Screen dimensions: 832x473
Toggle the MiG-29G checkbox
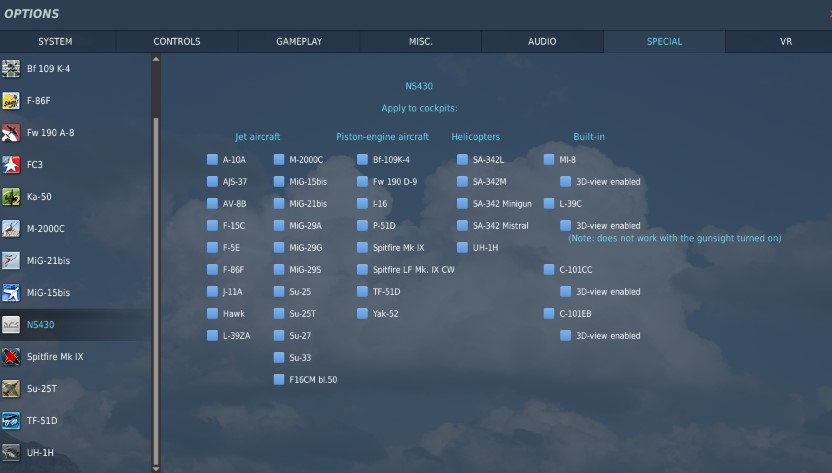(x=279, y=247)
